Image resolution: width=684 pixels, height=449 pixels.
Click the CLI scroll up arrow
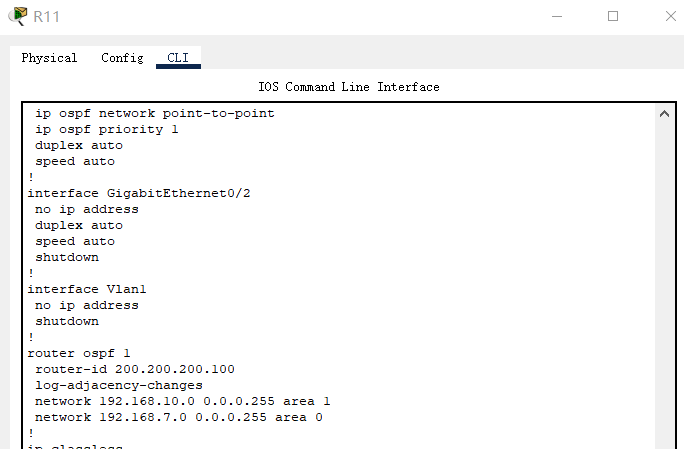(x=664, y=114)
